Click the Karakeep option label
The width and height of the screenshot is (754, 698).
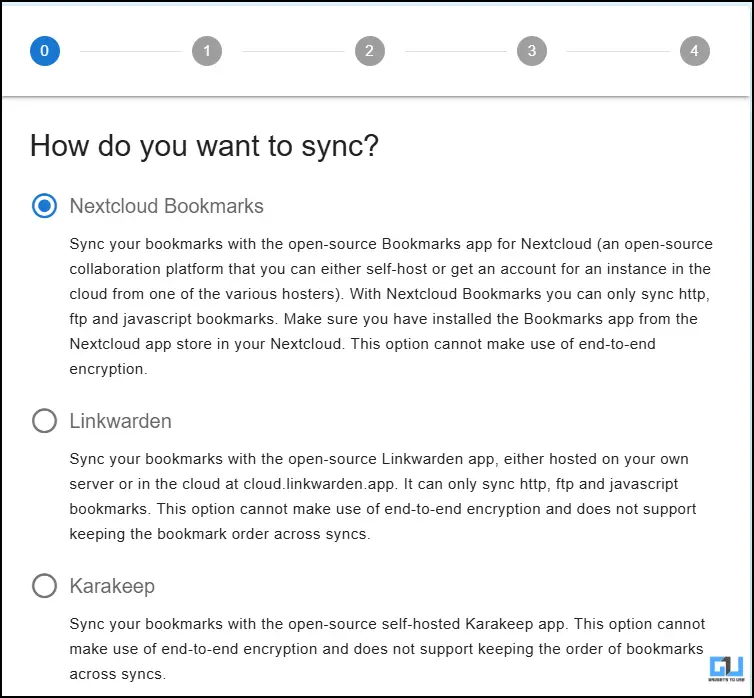pyautogui.click(x=112, y=585)
